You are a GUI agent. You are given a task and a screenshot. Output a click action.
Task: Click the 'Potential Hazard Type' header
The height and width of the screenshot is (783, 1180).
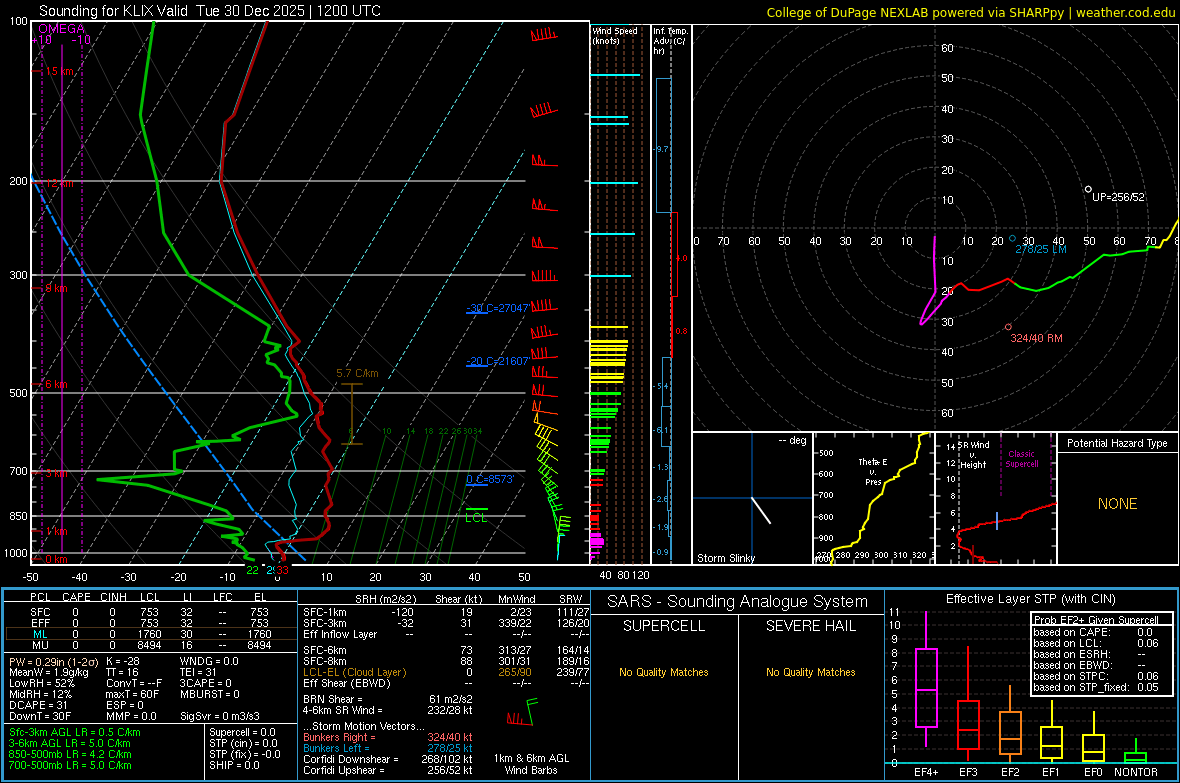(x=1118, y=443)
